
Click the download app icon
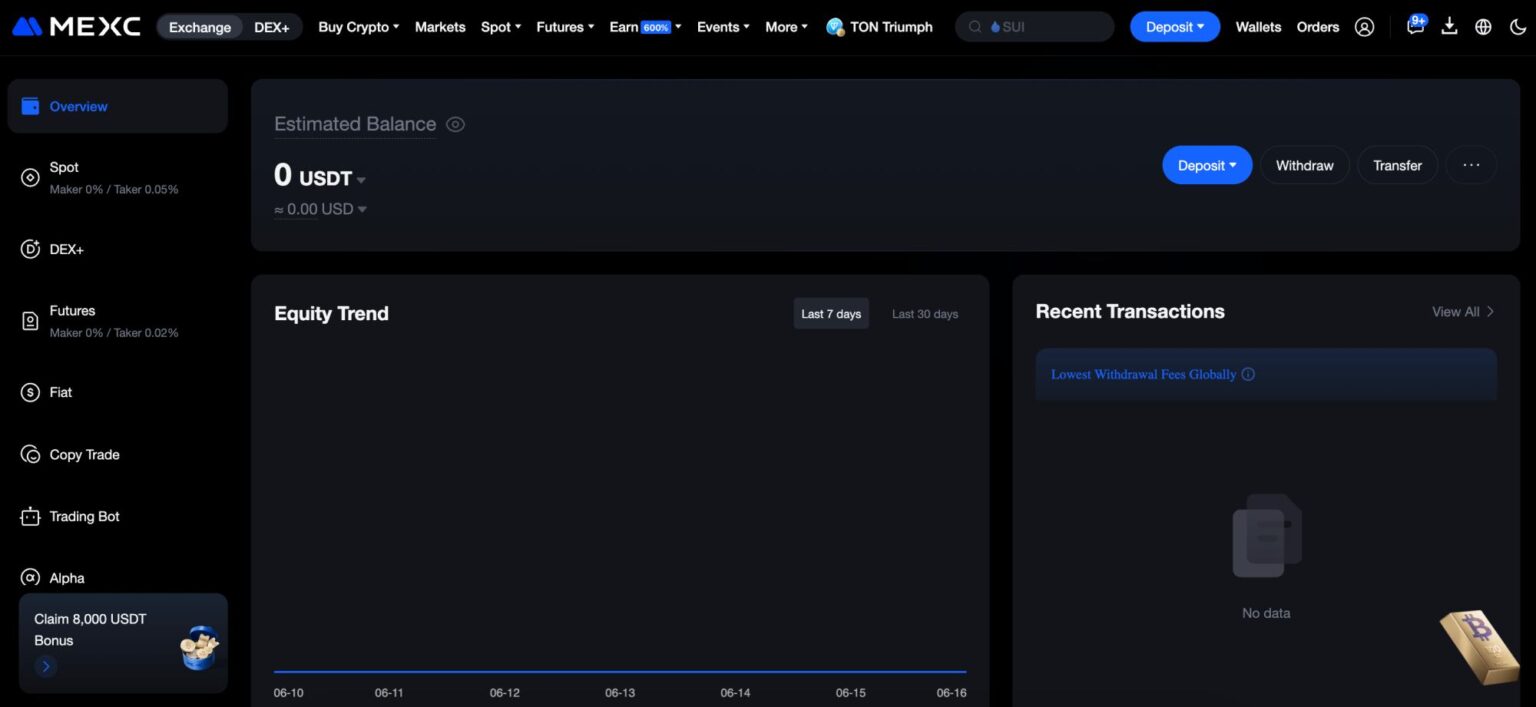coord(1449,27)
